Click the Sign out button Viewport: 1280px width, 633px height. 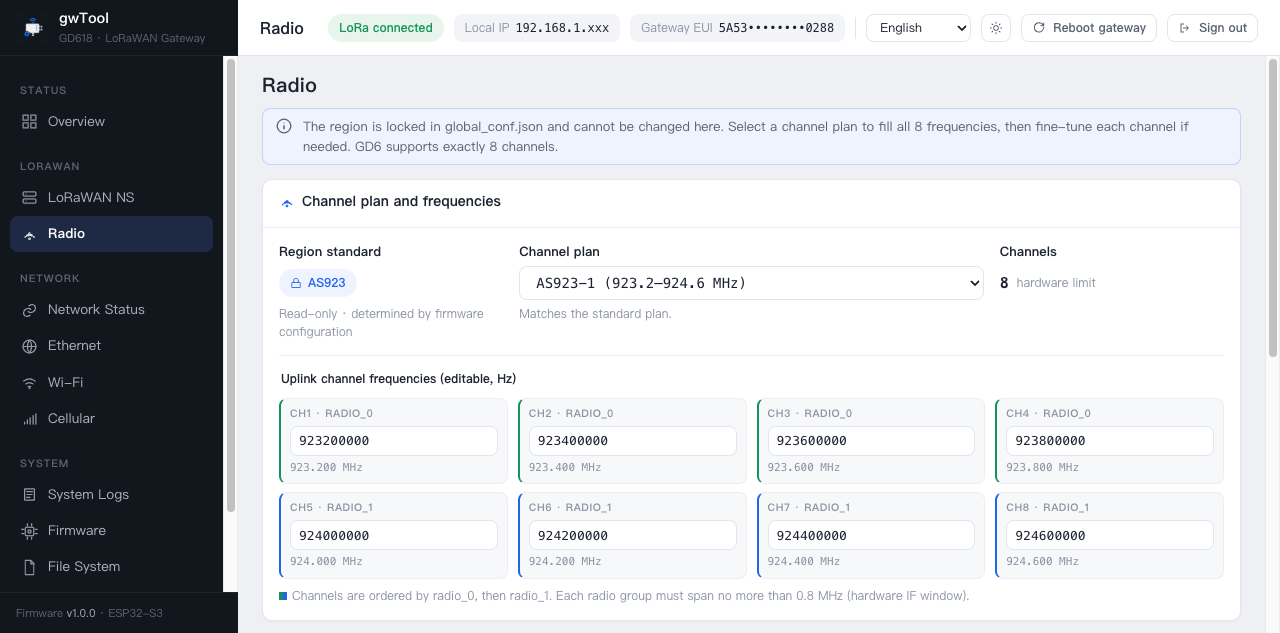click(1212, 28)
